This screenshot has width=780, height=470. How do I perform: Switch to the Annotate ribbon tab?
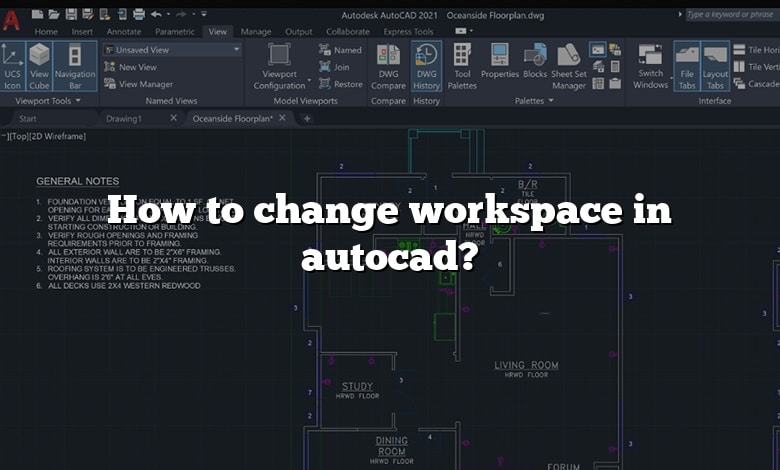tap(124, 32)
